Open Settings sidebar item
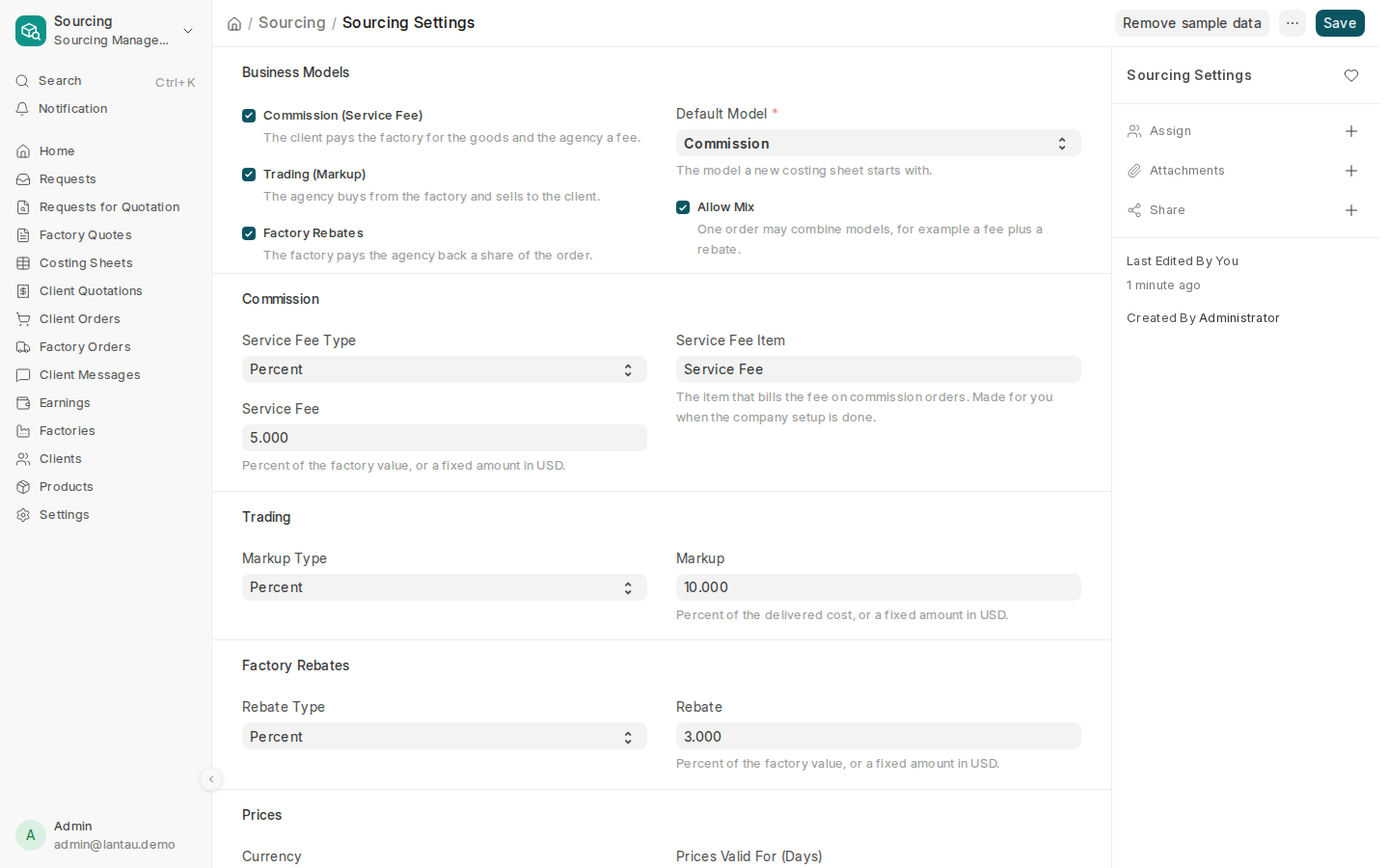 [x=106, y=515]
